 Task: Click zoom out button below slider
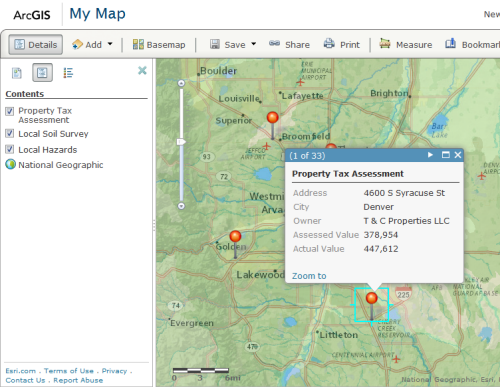coord(181,206)
